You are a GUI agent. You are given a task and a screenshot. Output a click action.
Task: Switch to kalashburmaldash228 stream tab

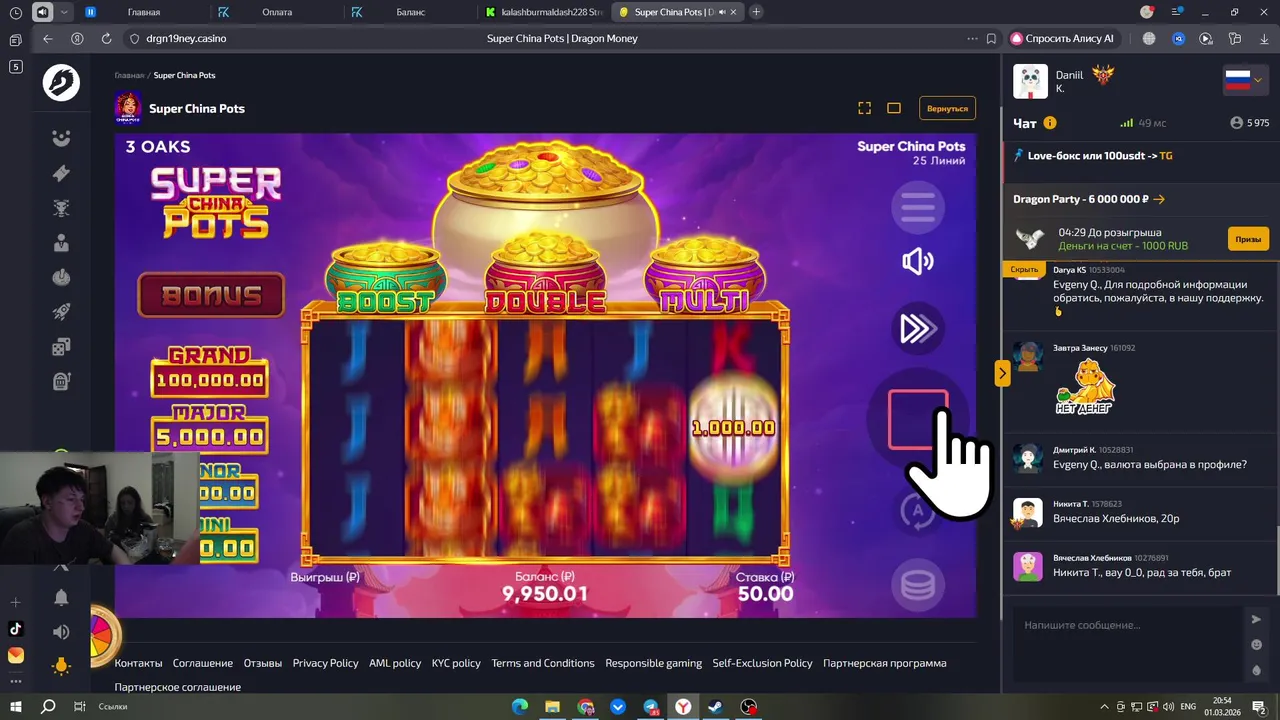point(541,12)
